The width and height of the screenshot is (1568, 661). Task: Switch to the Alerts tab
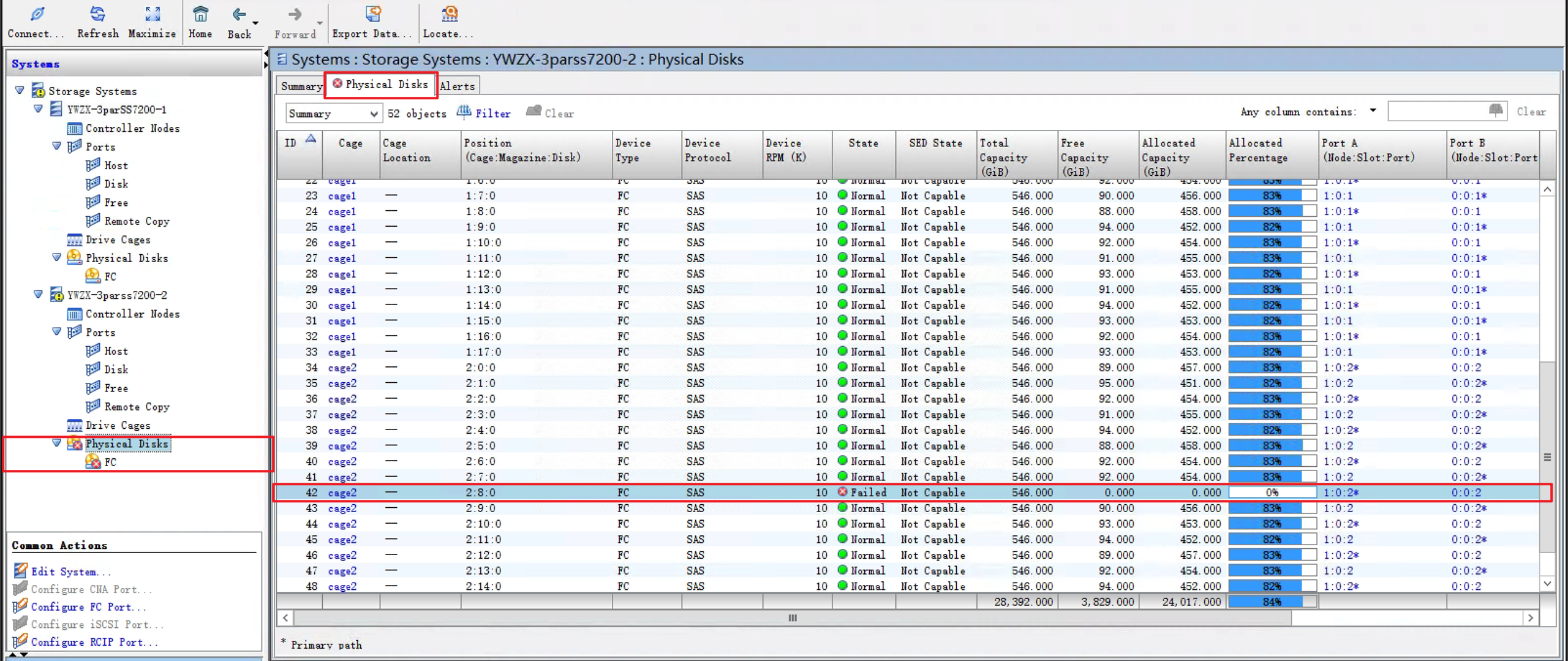click(x=457, y=86)
